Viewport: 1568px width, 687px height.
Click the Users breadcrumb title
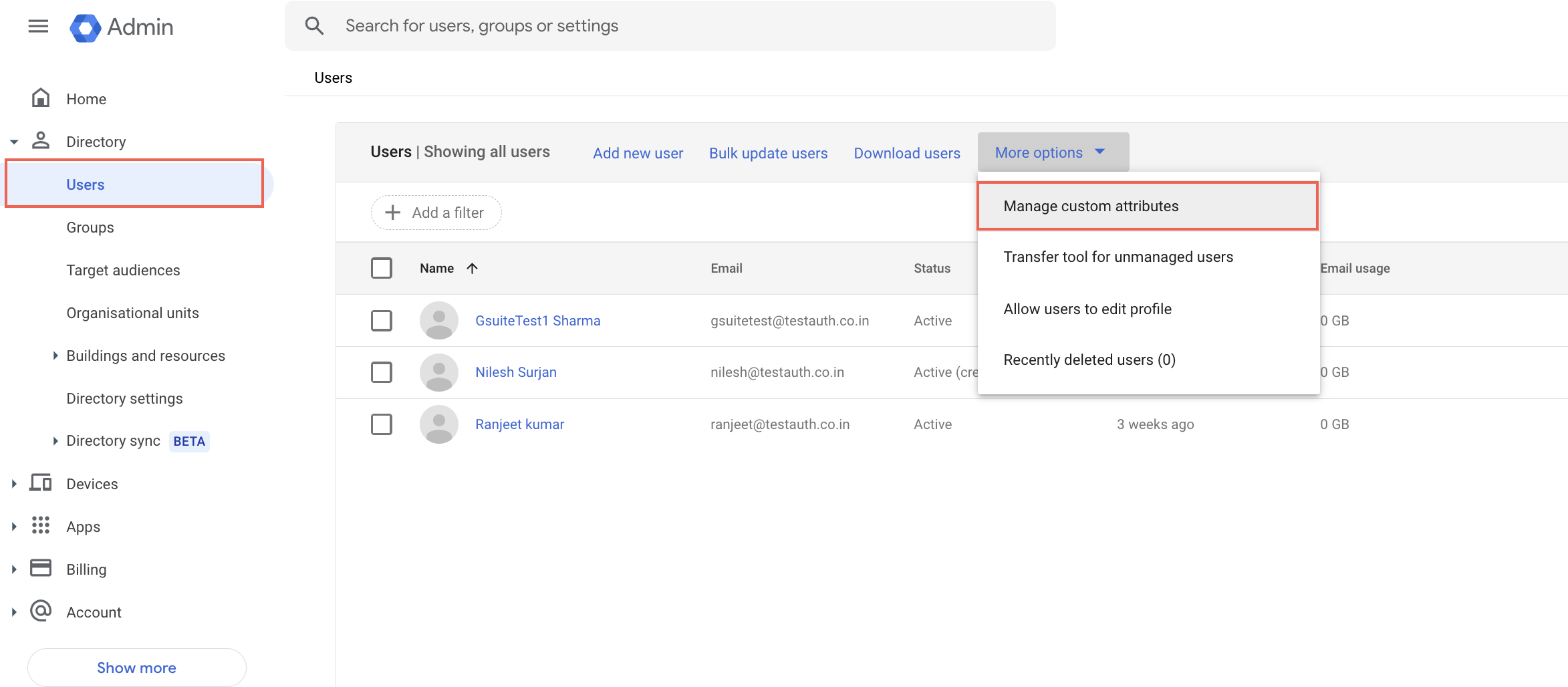pos(333,78)
